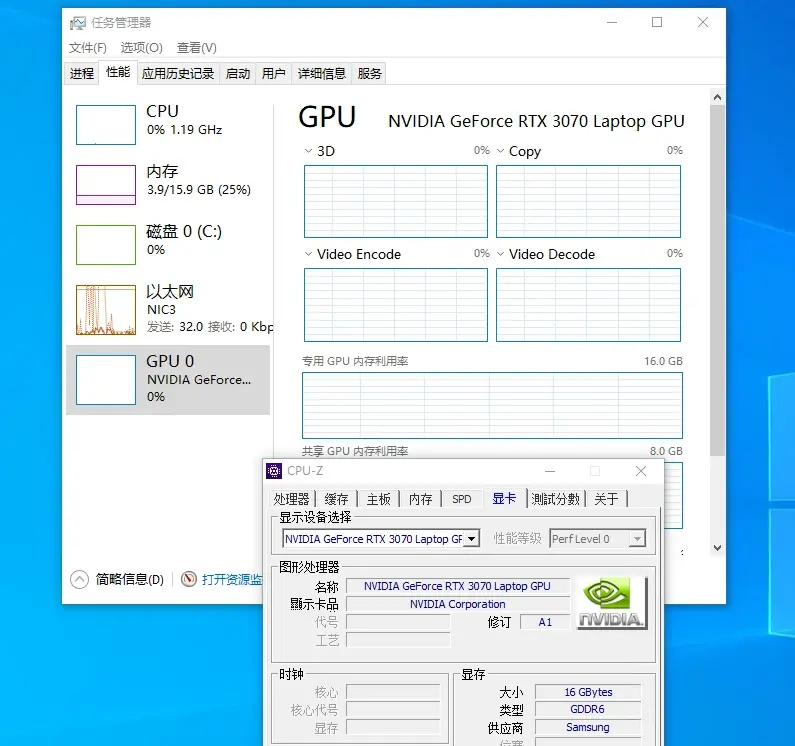Click the GDDR6 memory type field
The height and width of the screenshot is (746, 795).
pos(588,709)
